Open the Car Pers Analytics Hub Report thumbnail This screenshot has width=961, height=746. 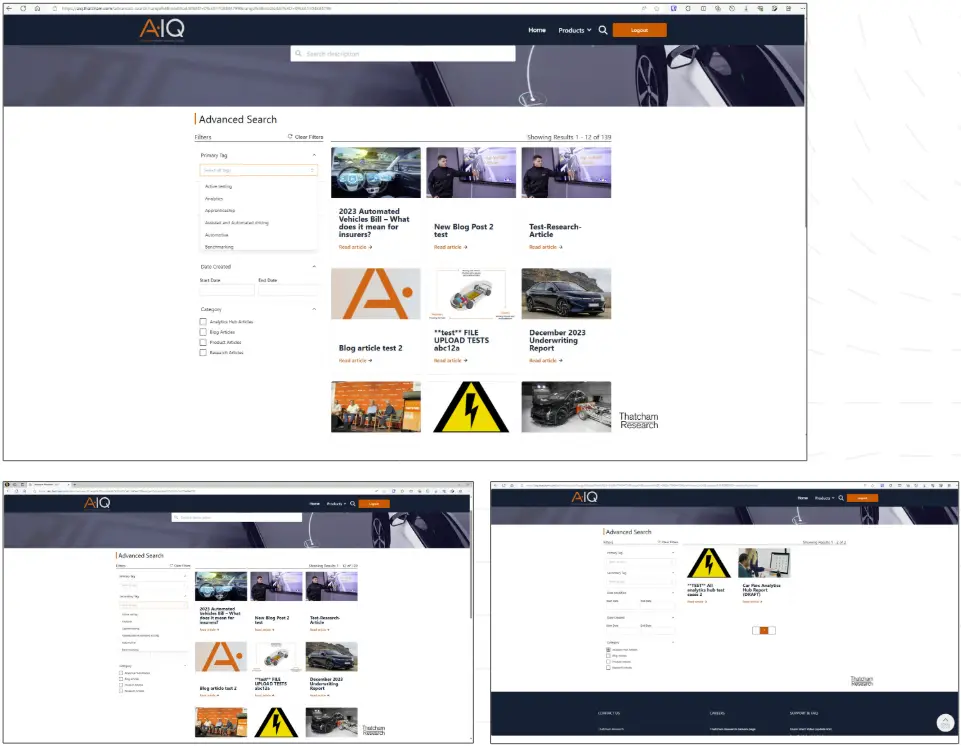click(764, 563)
